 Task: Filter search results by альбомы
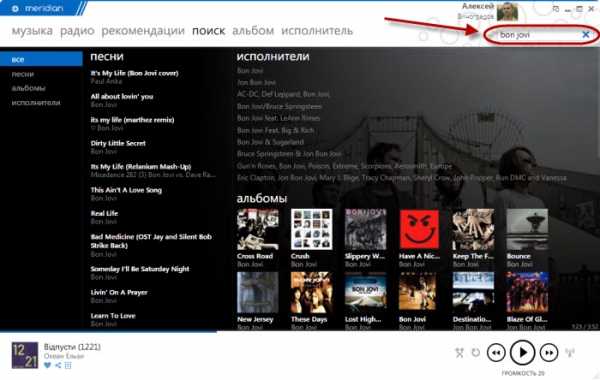pyautogui.click(x=28, y=88)
